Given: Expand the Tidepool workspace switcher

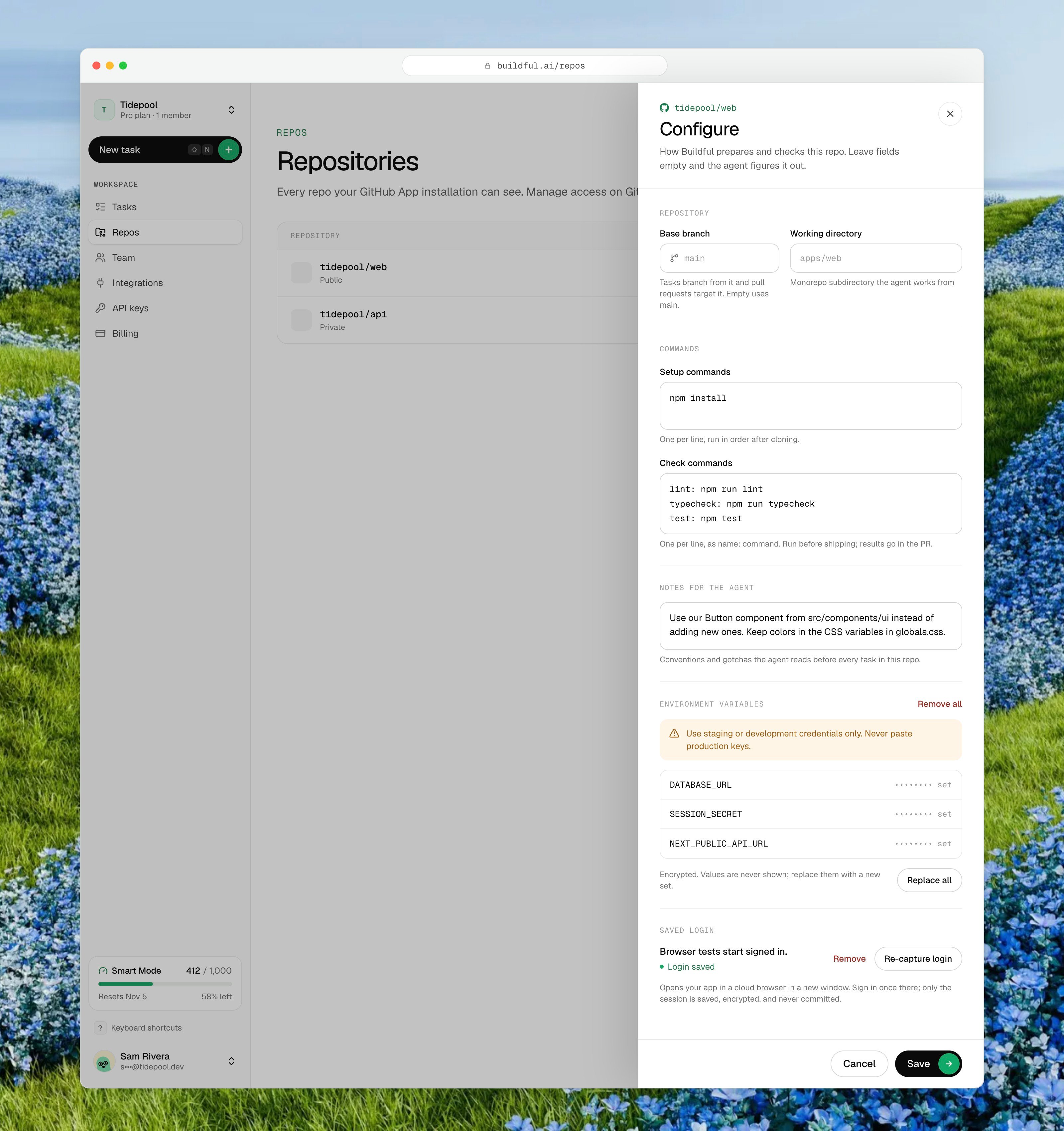Looking at the screenshot, I should [x=231, y=110].
